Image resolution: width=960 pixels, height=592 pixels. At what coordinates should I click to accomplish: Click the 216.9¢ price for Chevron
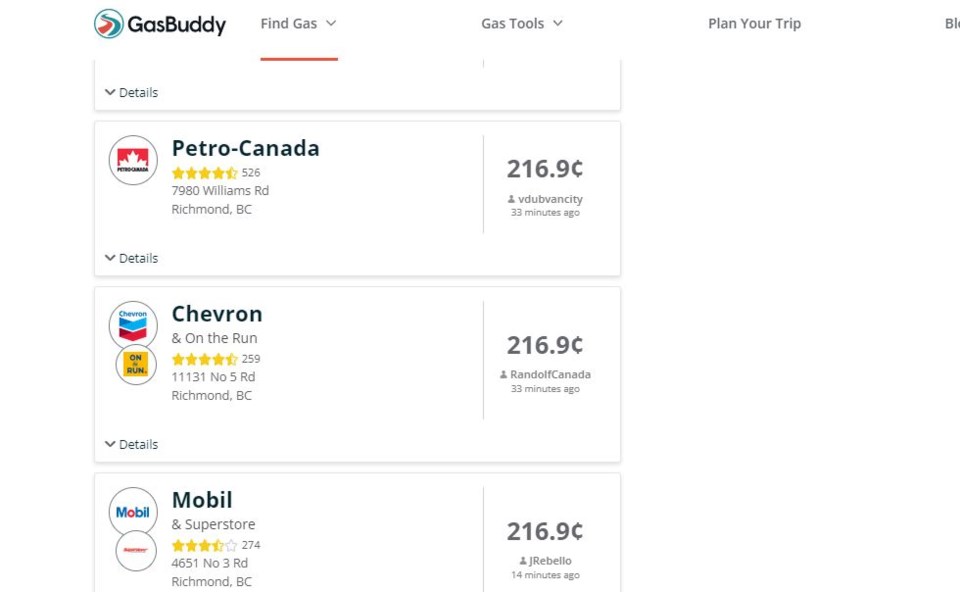pos(545,345)
